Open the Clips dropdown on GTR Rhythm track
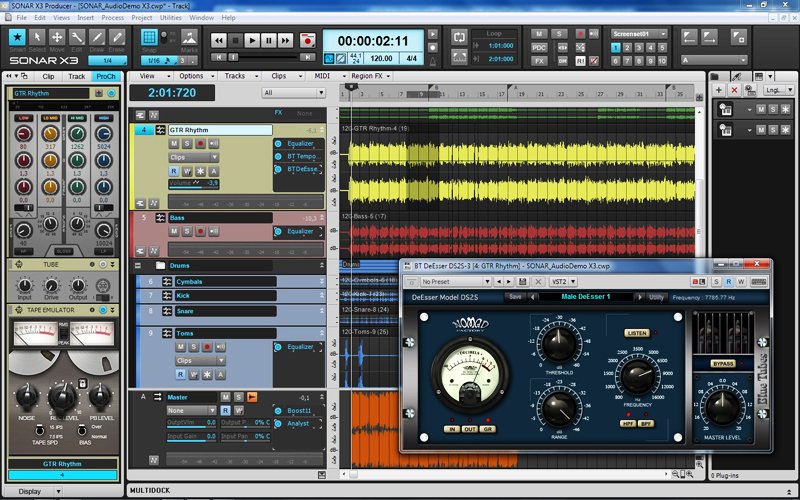The width and height of the screenshot is (800, 500). 194,157
